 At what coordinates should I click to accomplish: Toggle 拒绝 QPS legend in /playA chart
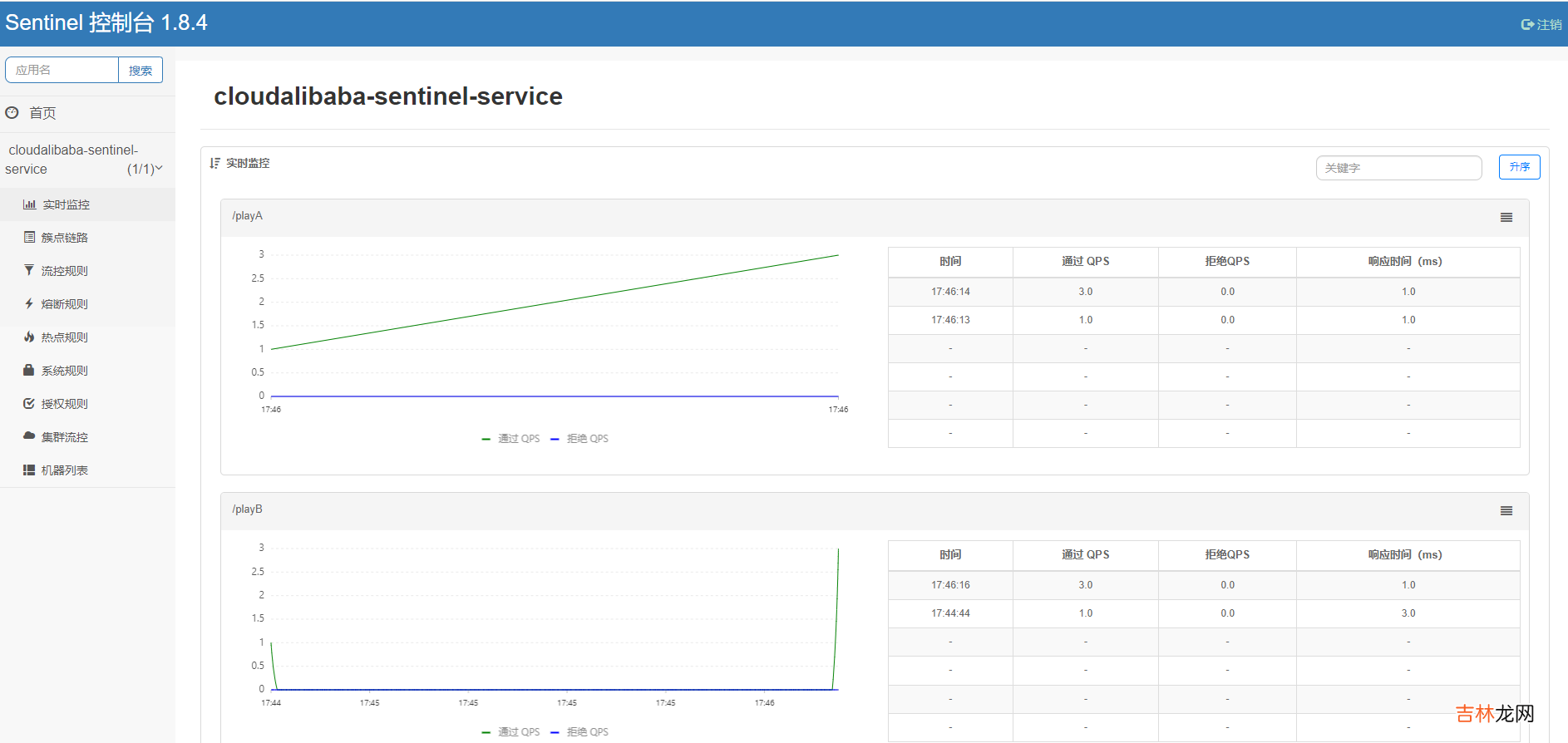coord(579,439)
